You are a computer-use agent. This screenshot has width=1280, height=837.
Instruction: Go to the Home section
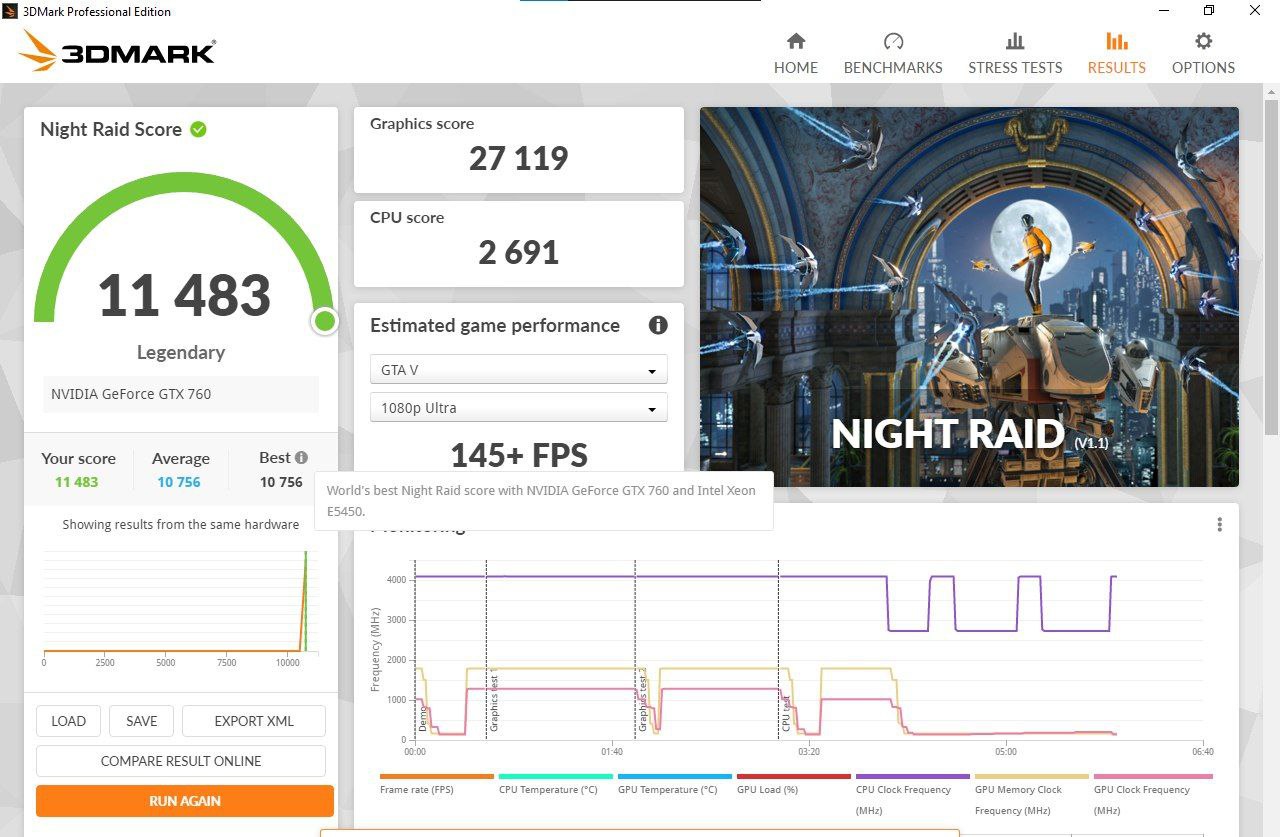coord(796,53)
